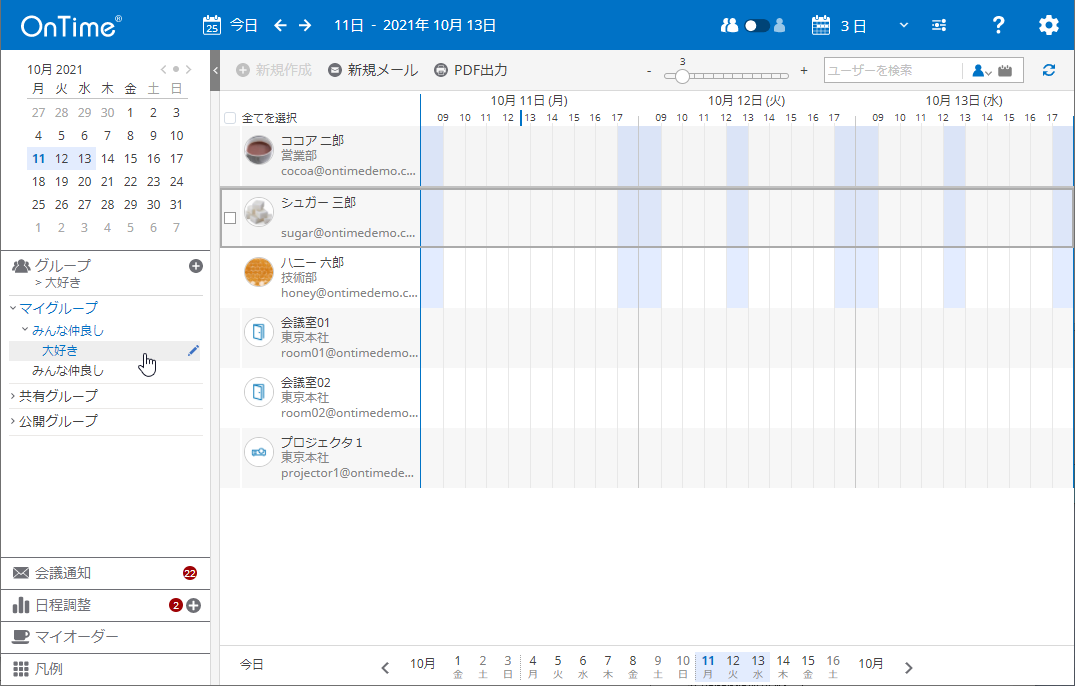Click 今日 link in bottom bar
Screen dimensions: 1075x686
pyautogui.click(x=251, y=664)
